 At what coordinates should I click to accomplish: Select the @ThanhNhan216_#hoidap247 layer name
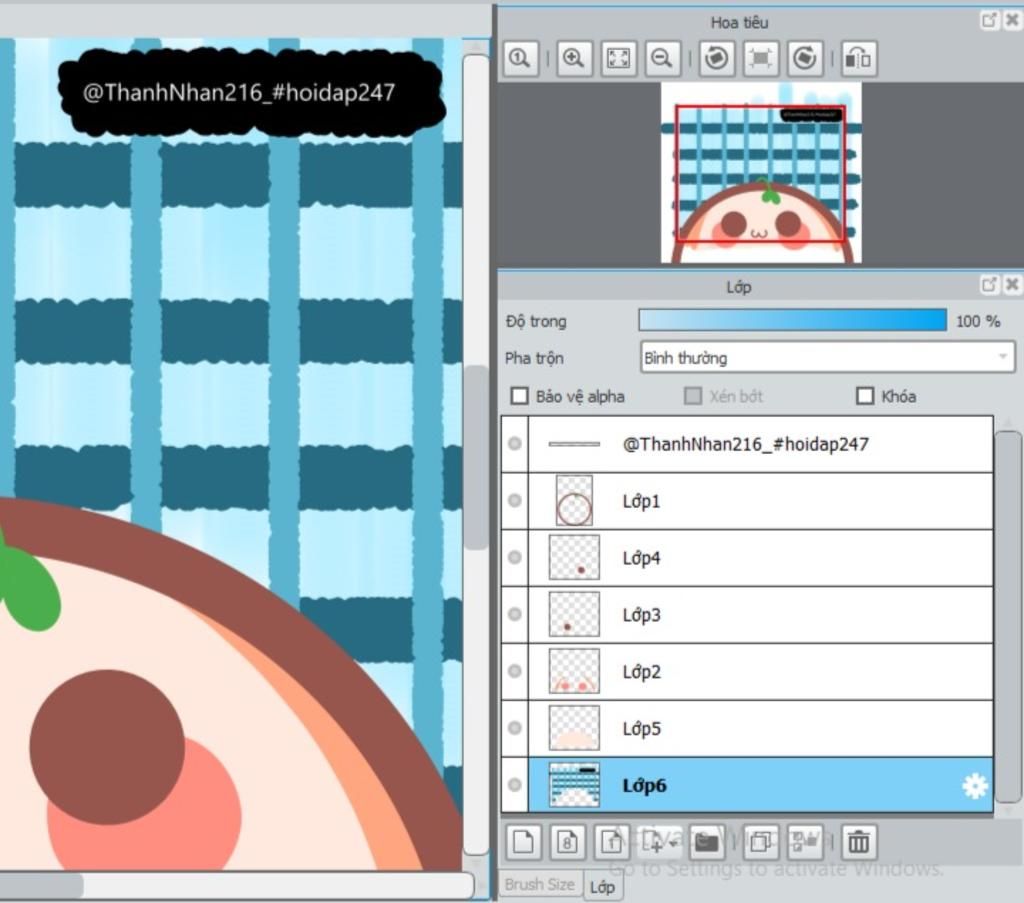(746, 444)
